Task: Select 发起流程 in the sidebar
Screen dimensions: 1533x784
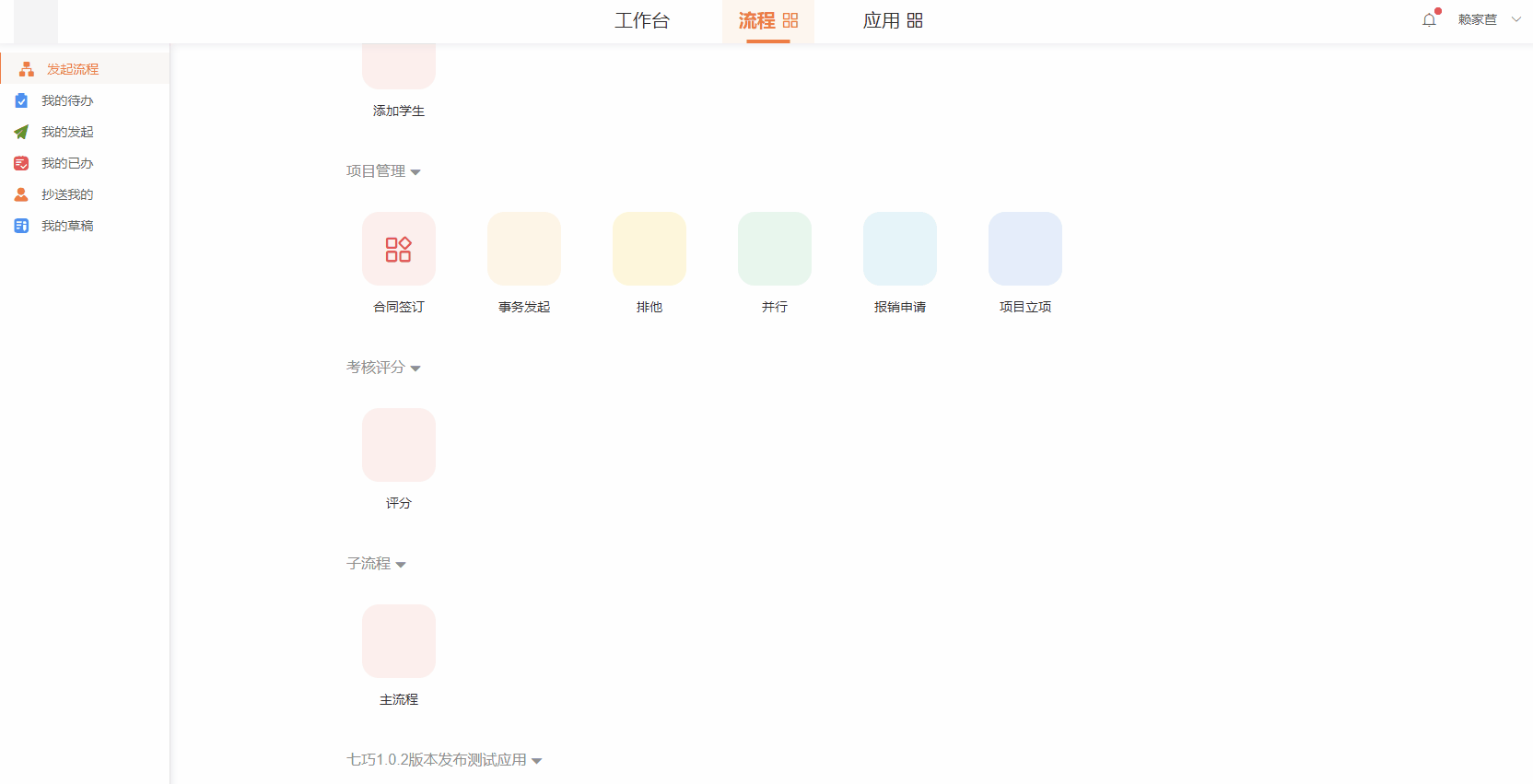Action: 85,69
